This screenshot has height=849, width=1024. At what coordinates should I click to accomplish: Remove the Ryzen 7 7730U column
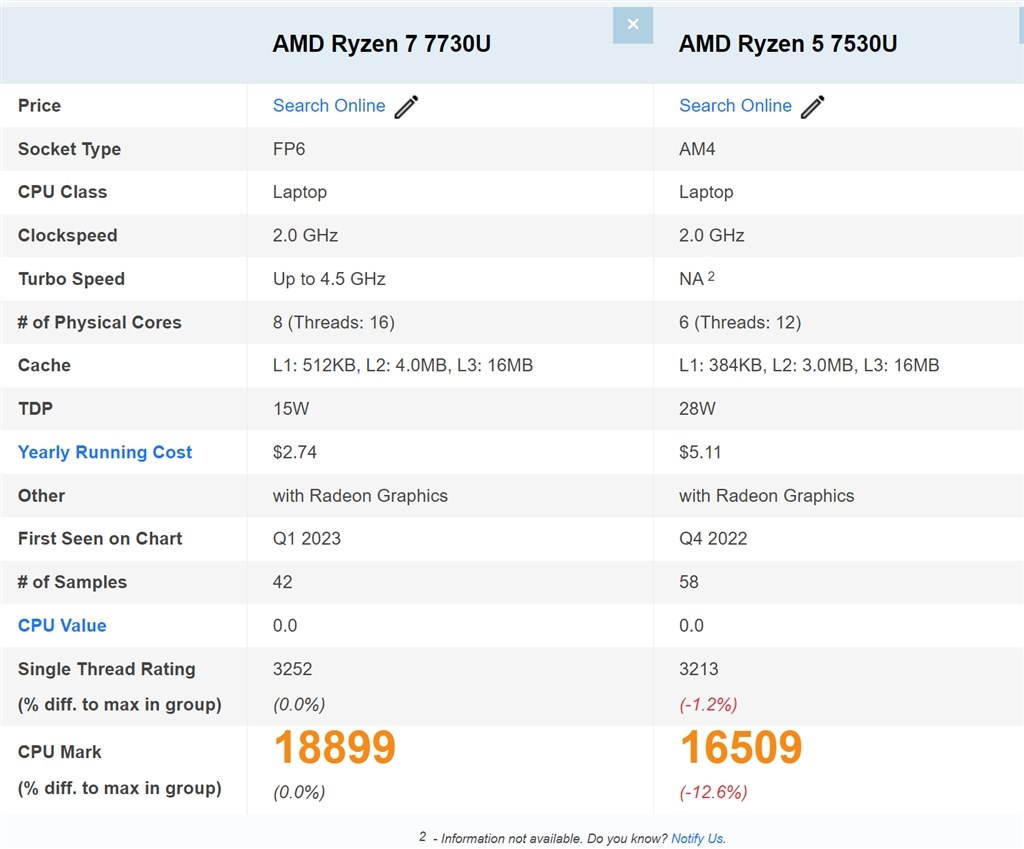click(632, 25)
